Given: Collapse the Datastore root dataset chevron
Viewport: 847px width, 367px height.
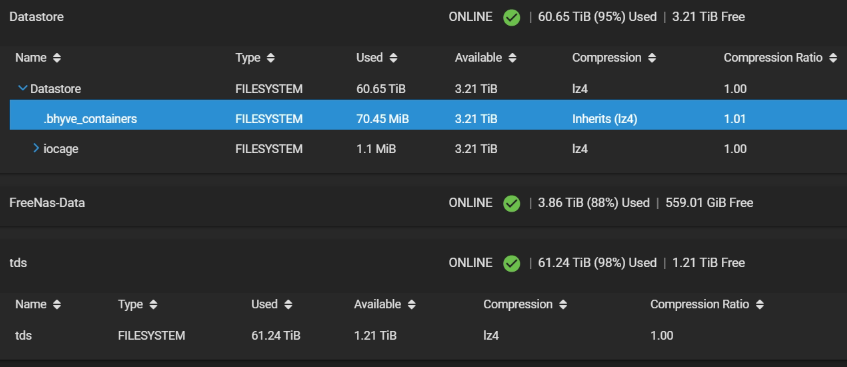Looking at the screenshot, I should point(23,88).
